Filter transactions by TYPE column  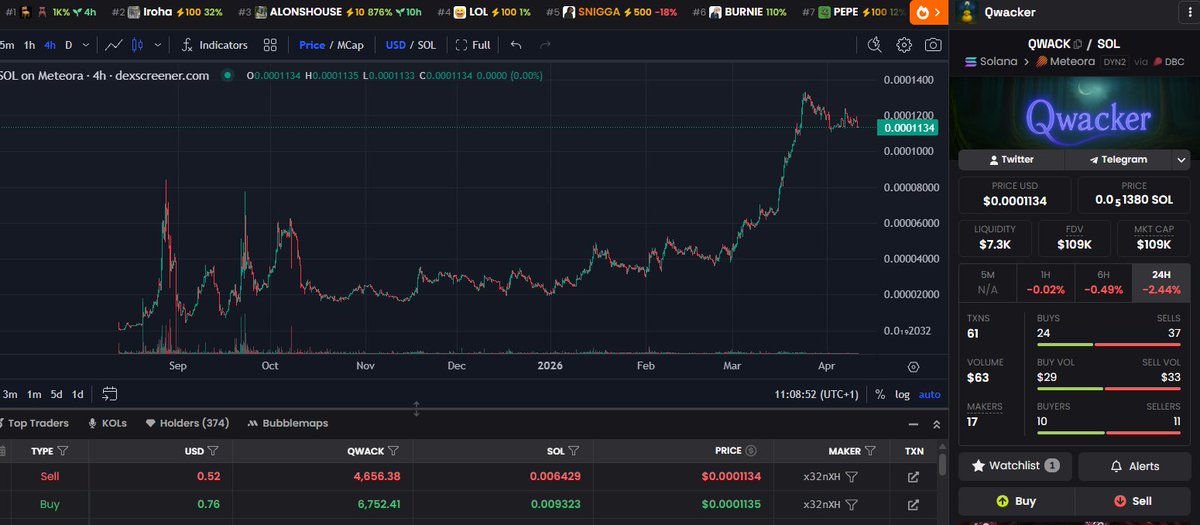pos(63,451)
